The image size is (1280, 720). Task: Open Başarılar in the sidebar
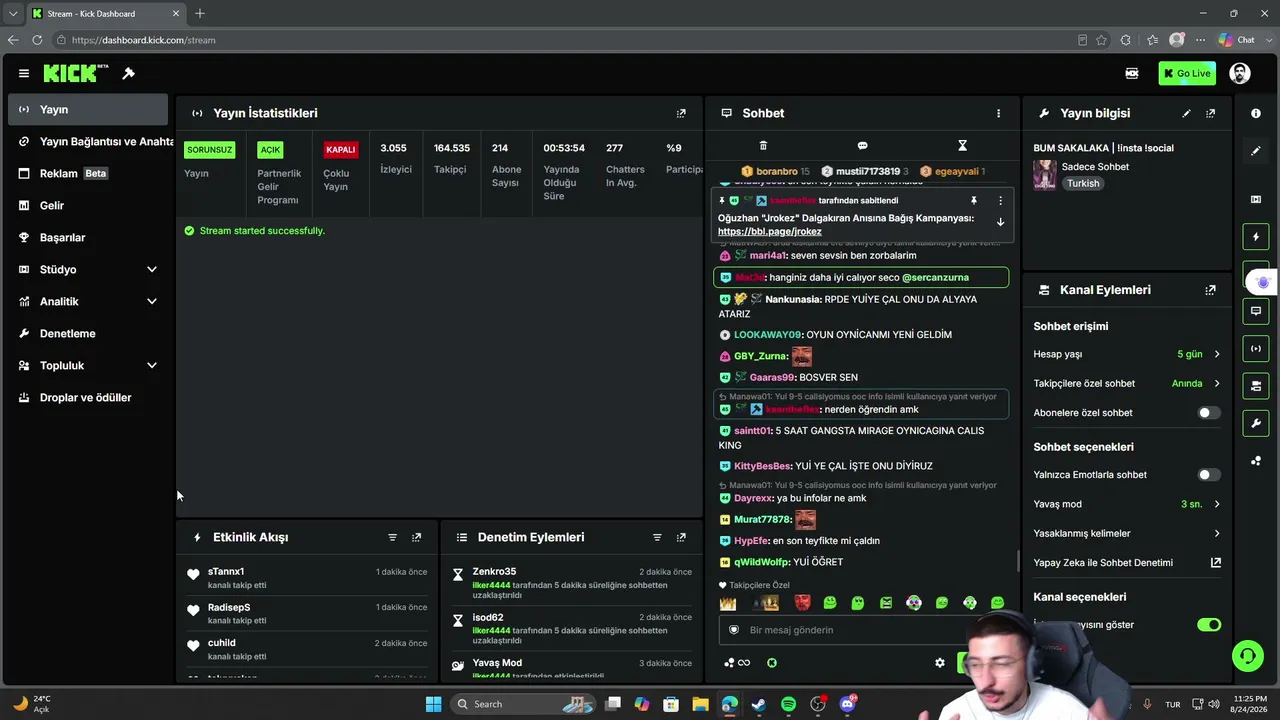89,237
